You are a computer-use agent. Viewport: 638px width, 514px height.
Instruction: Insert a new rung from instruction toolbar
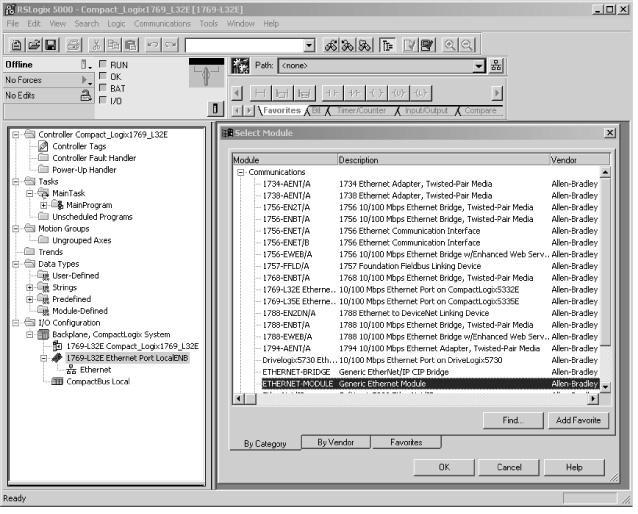coord(259,94)
